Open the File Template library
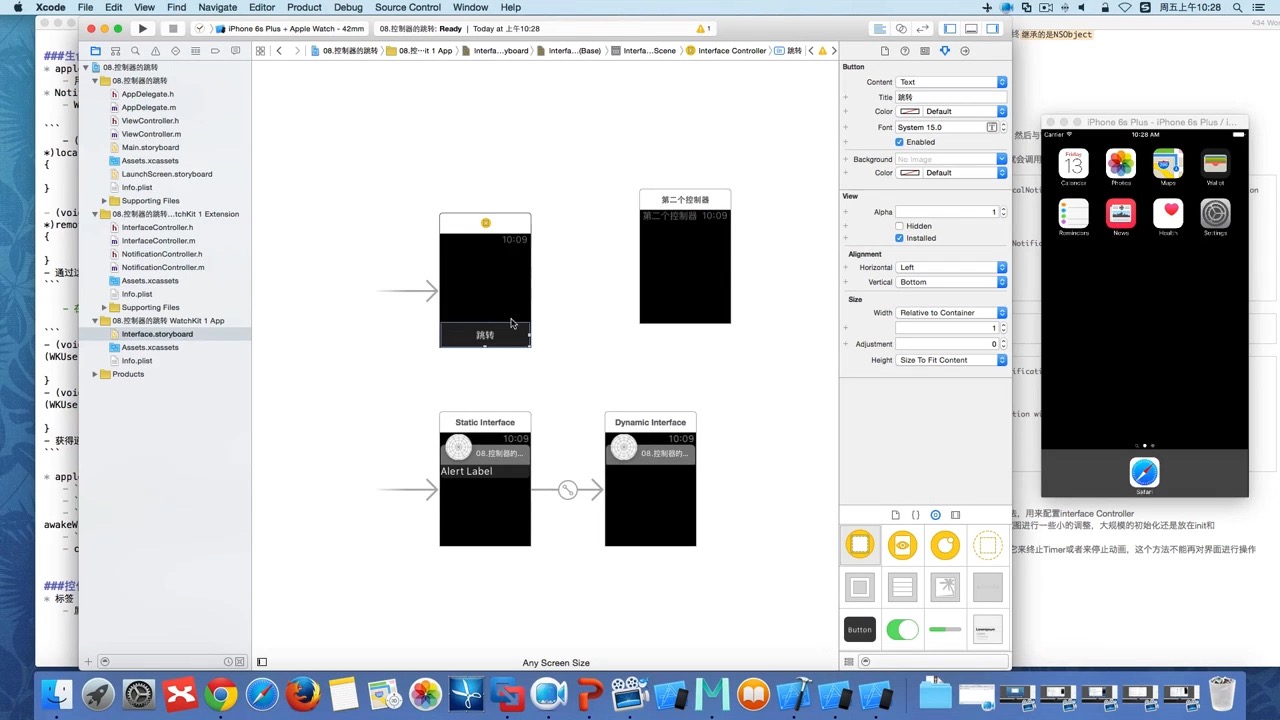Viewport: 1280px width, 720px height. click(896, 515)
